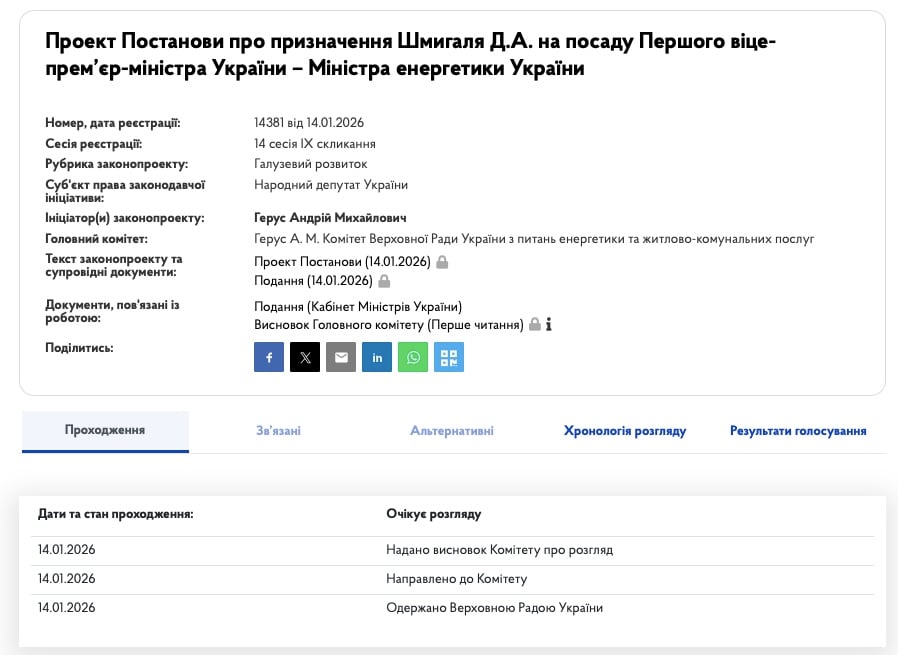Image resolution: width=898 pixels, height=655 pixels.
Task: Click the info icon after Висновок Головного комітету
Action: coord(549,325)
